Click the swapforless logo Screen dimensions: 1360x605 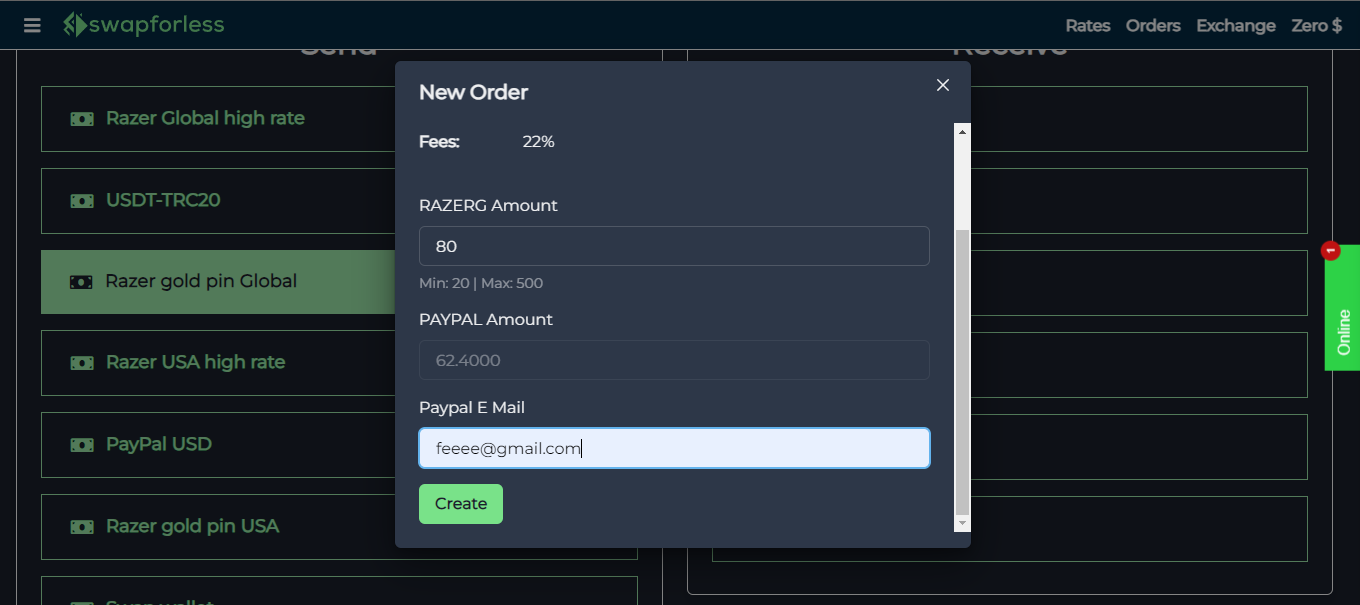point(143,25)
